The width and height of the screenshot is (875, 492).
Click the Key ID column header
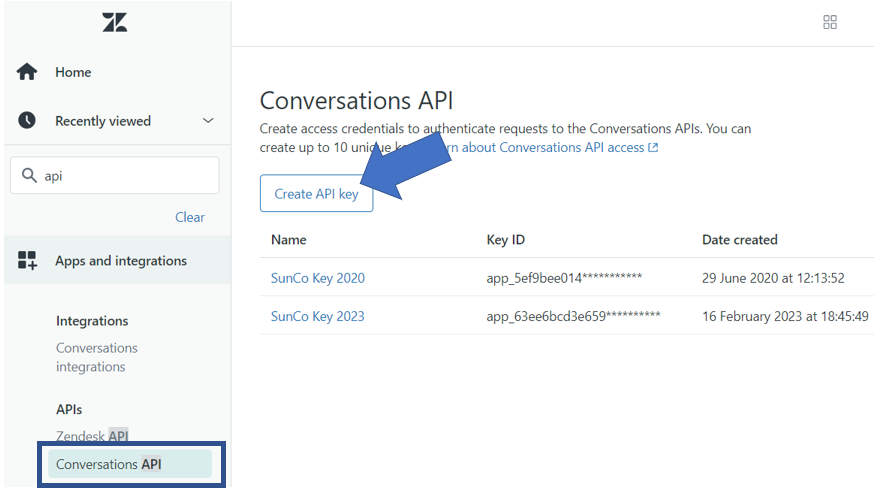[506, 240]
